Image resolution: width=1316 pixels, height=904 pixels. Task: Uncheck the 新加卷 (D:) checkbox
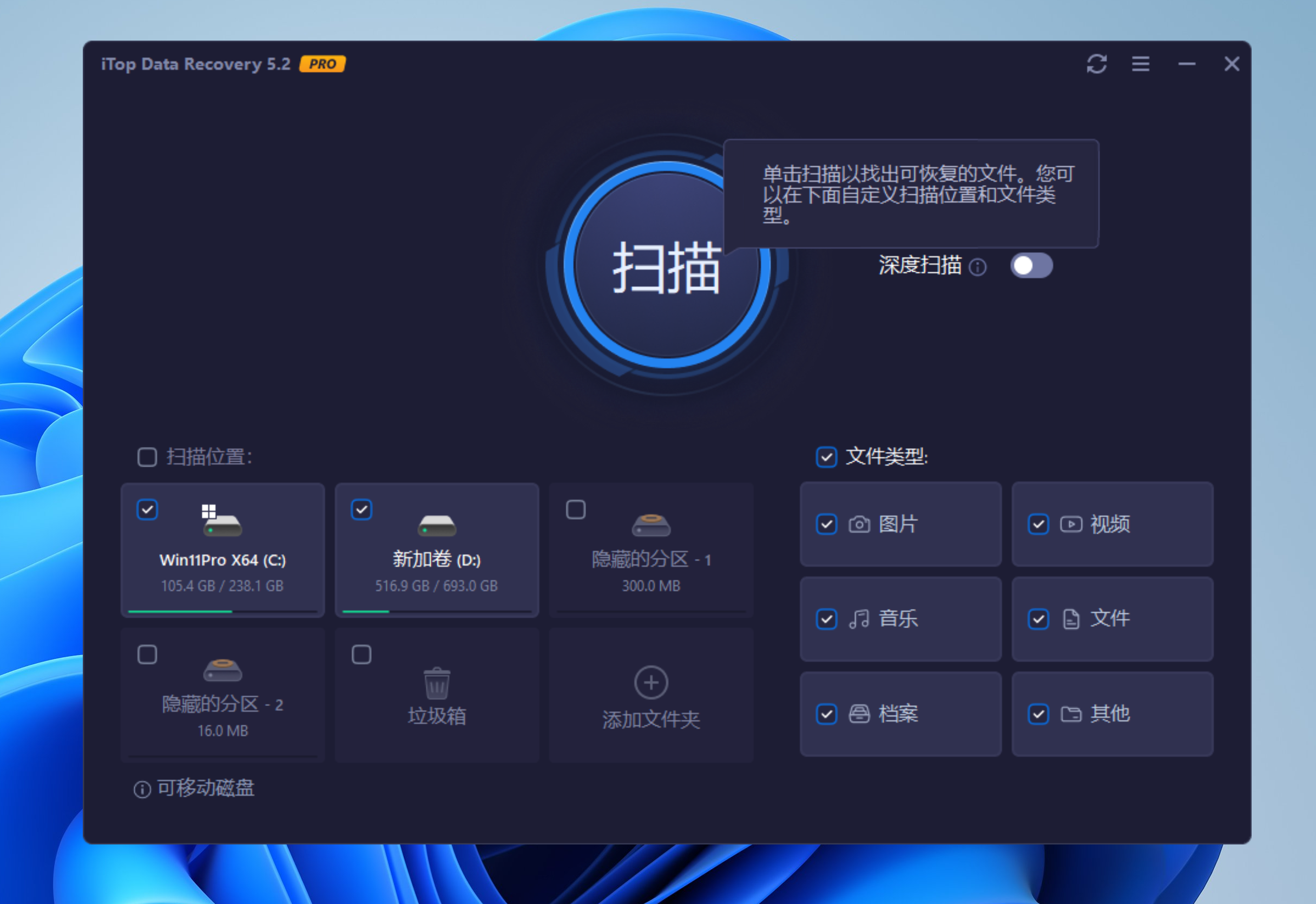(x=361, y=509)
